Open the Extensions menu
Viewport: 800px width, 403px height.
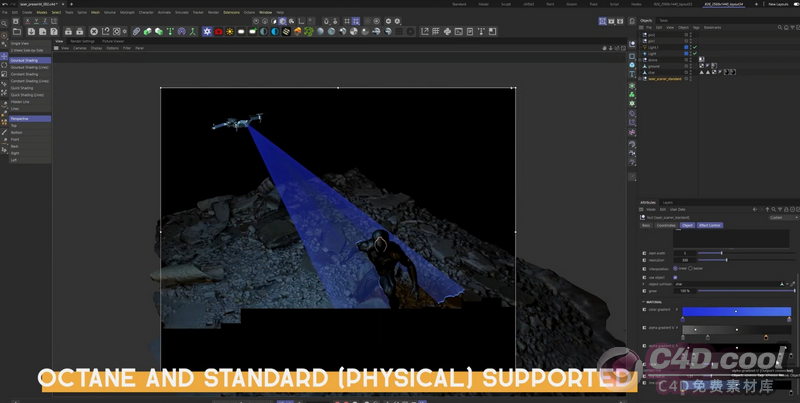(x=231, y=12)
